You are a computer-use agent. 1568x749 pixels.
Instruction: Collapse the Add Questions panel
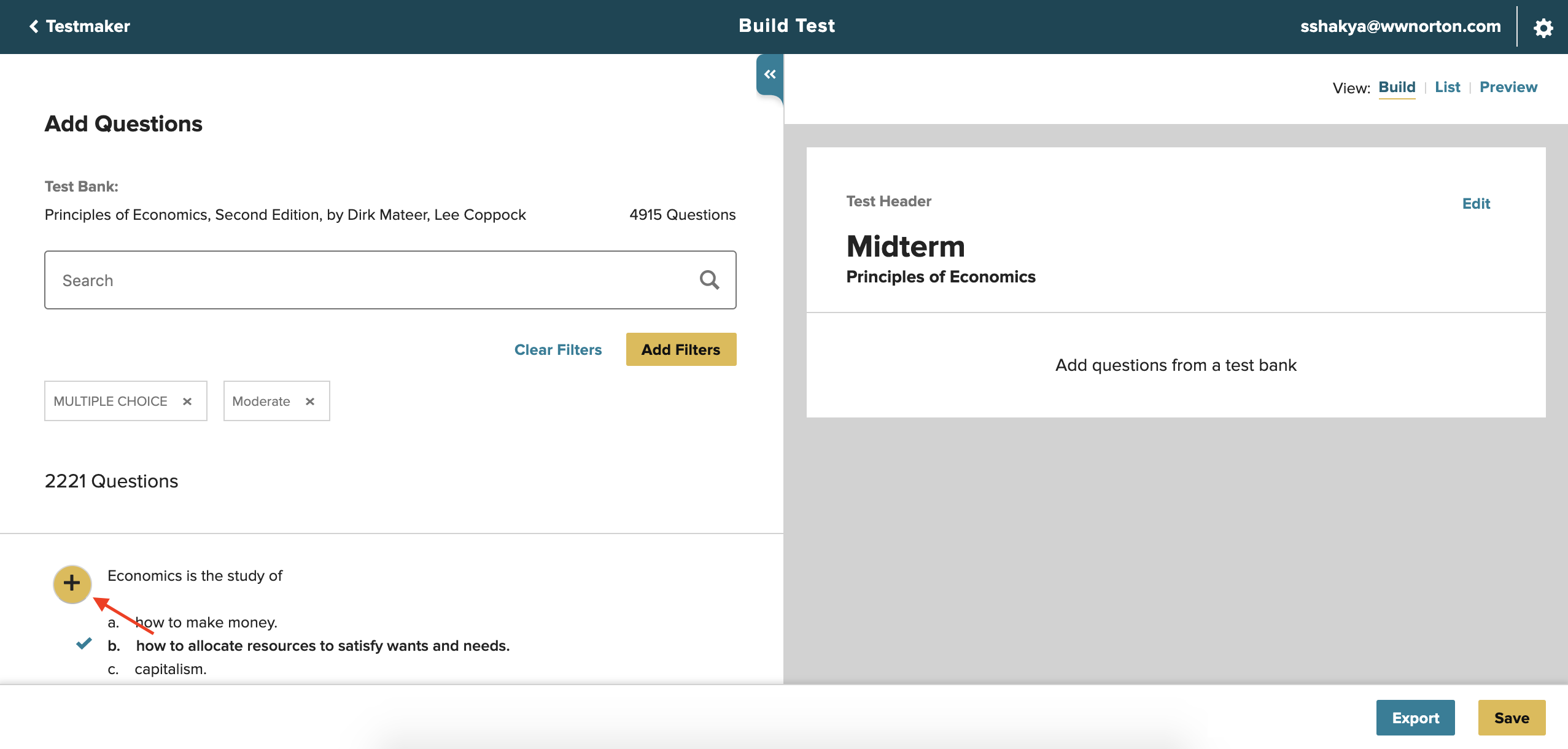tap(769, 74)
